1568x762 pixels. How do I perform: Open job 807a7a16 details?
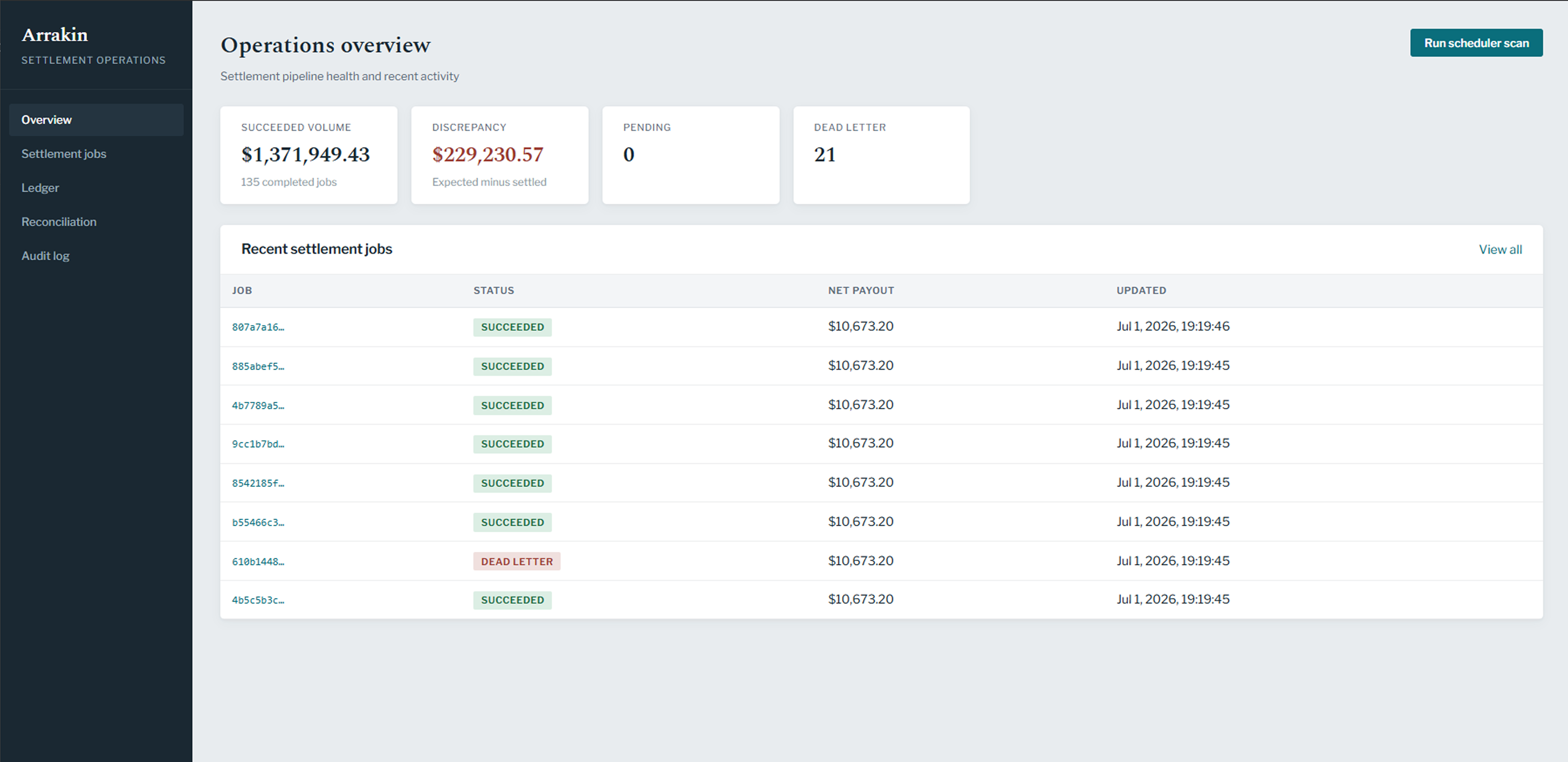tap(258, 327)
